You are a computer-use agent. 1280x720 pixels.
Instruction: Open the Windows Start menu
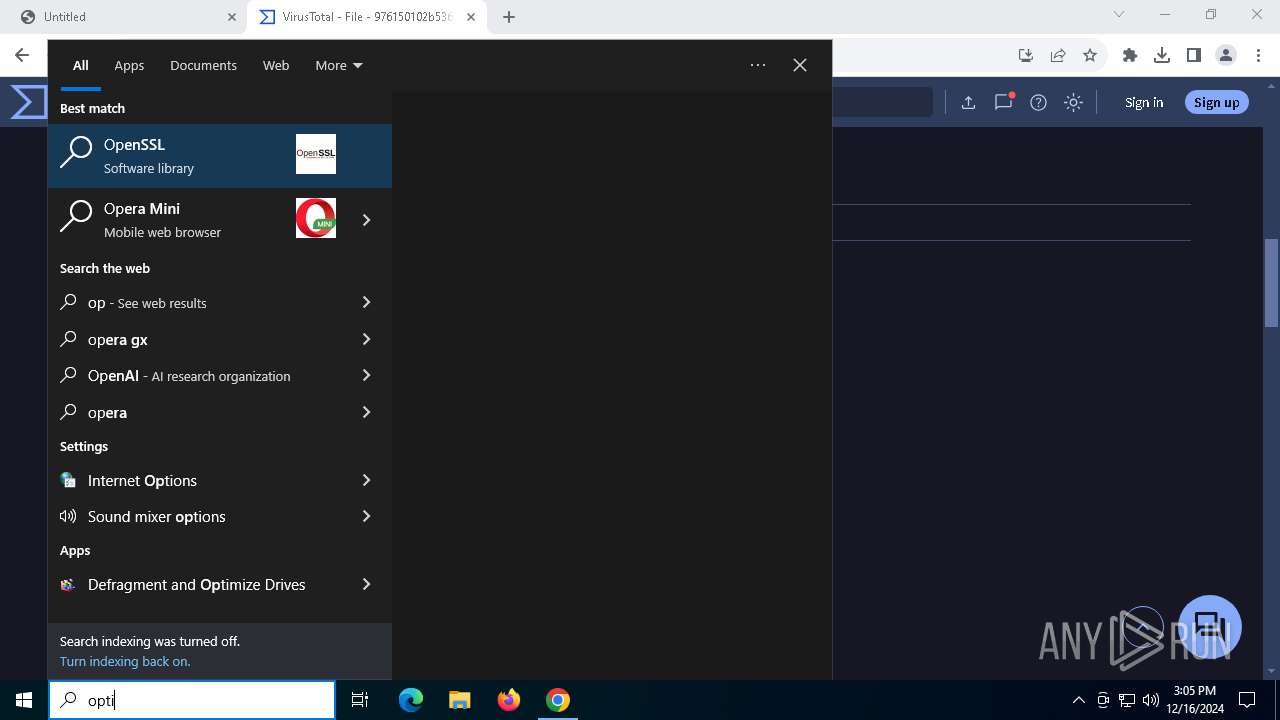(24, 700)
